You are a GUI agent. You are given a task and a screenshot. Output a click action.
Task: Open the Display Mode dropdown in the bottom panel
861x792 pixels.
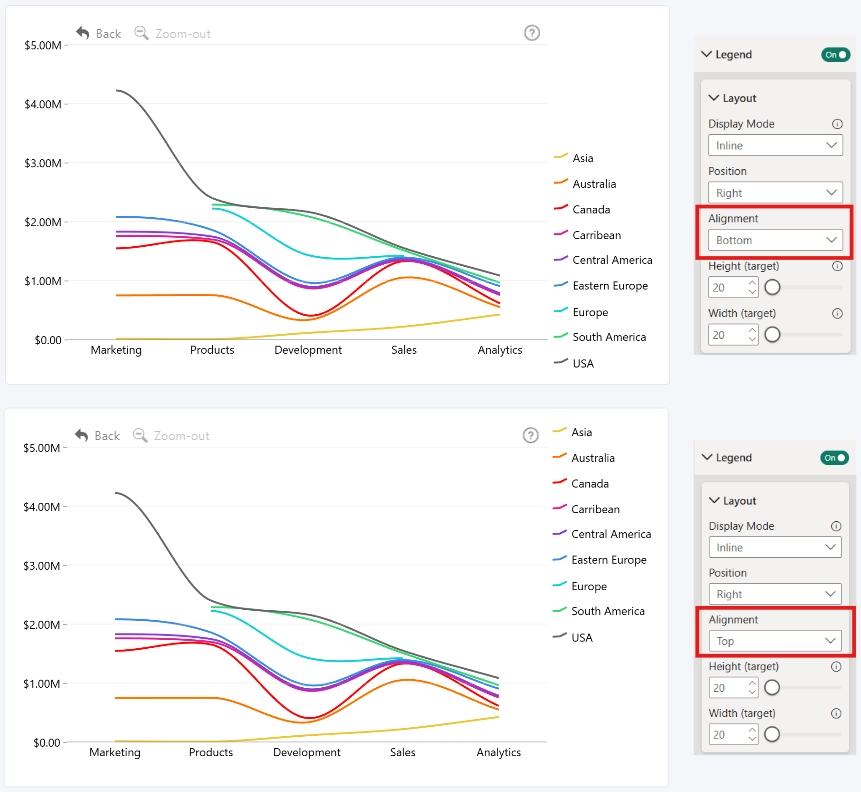[775, 548]
